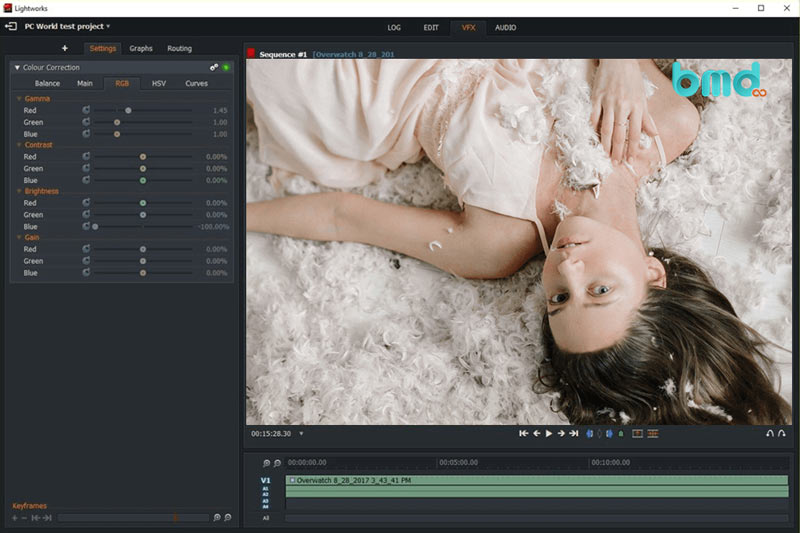Remove a keyframe with minus icon
Screen dimensions: 800x533
click(x=24, y=518)
